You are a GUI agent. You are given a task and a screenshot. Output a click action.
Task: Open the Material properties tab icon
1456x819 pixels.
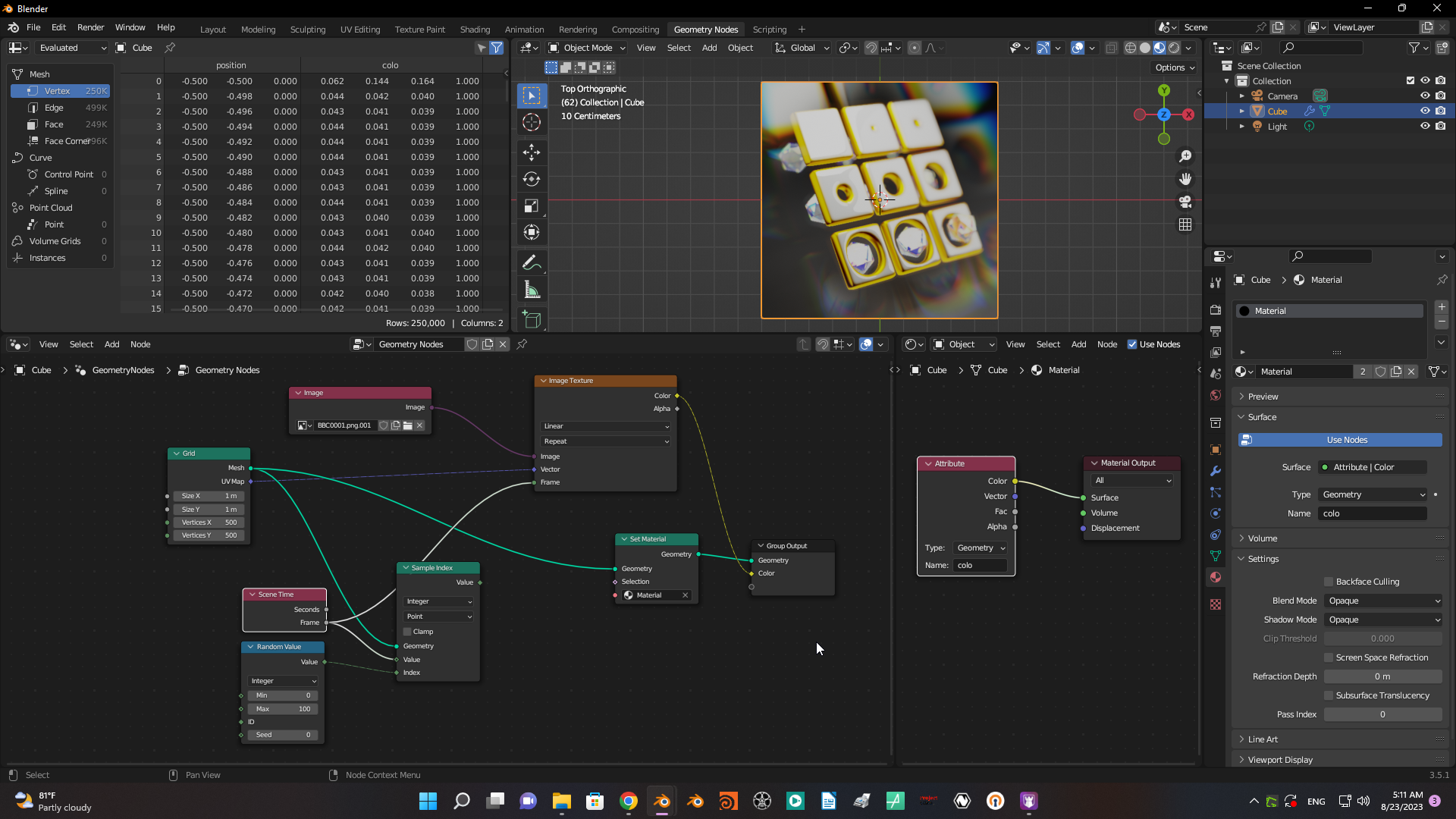[1216, 577]
